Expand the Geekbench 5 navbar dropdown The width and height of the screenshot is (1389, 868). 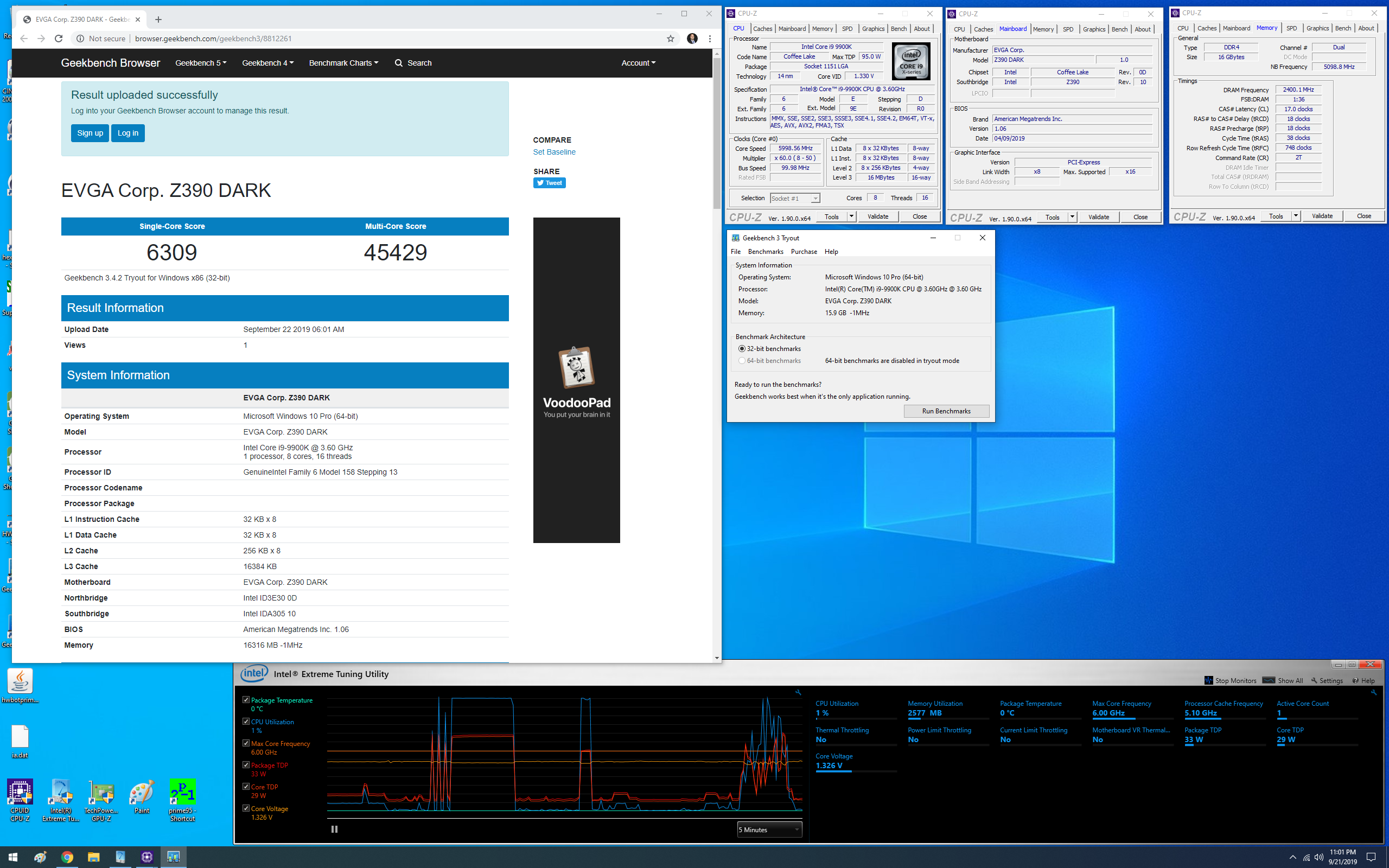tap(201, 63)
